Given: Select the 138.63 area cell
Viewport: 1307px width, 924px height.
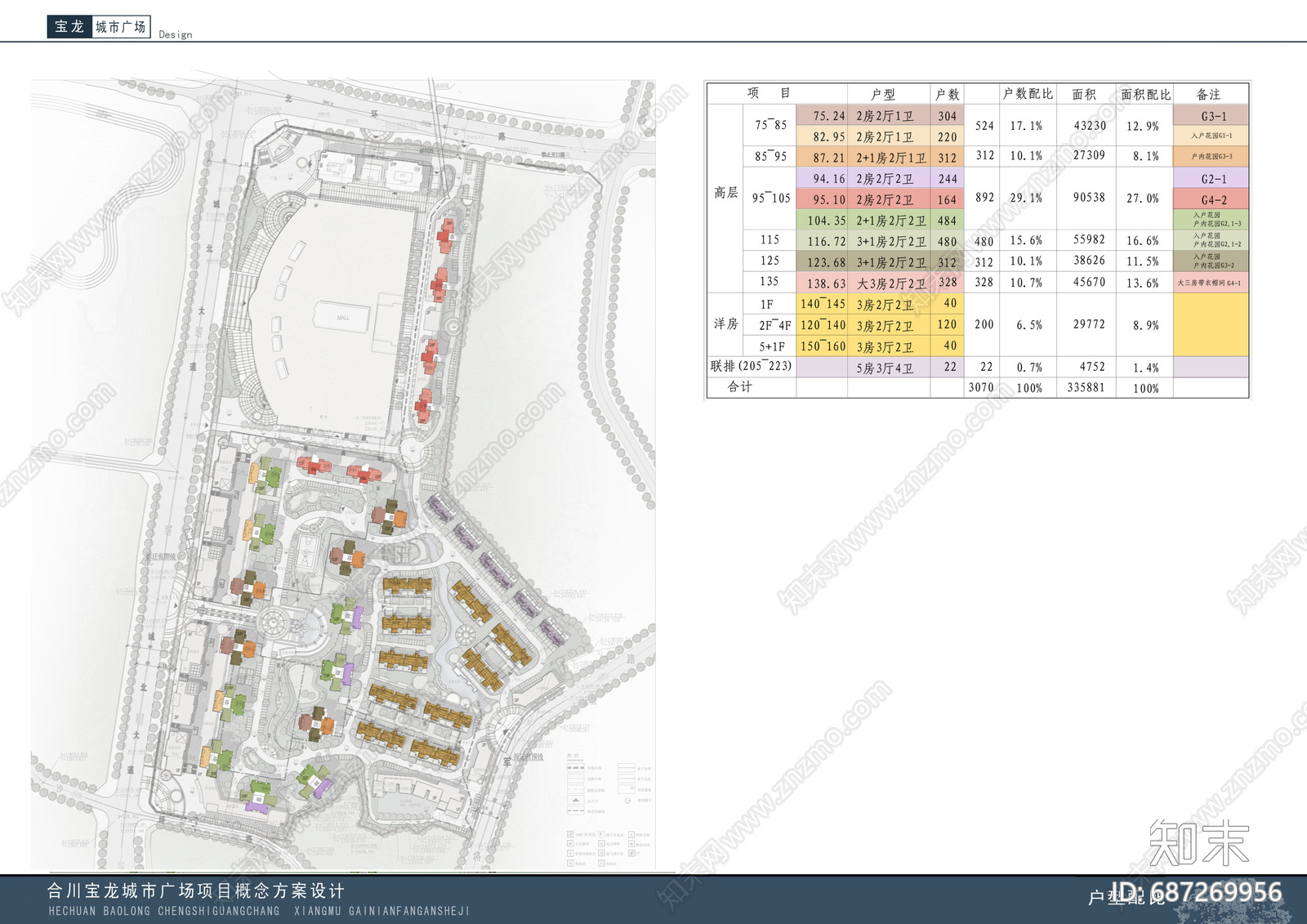Looking at the screenshot, I should pyautogui.click(x=823, y=283).
